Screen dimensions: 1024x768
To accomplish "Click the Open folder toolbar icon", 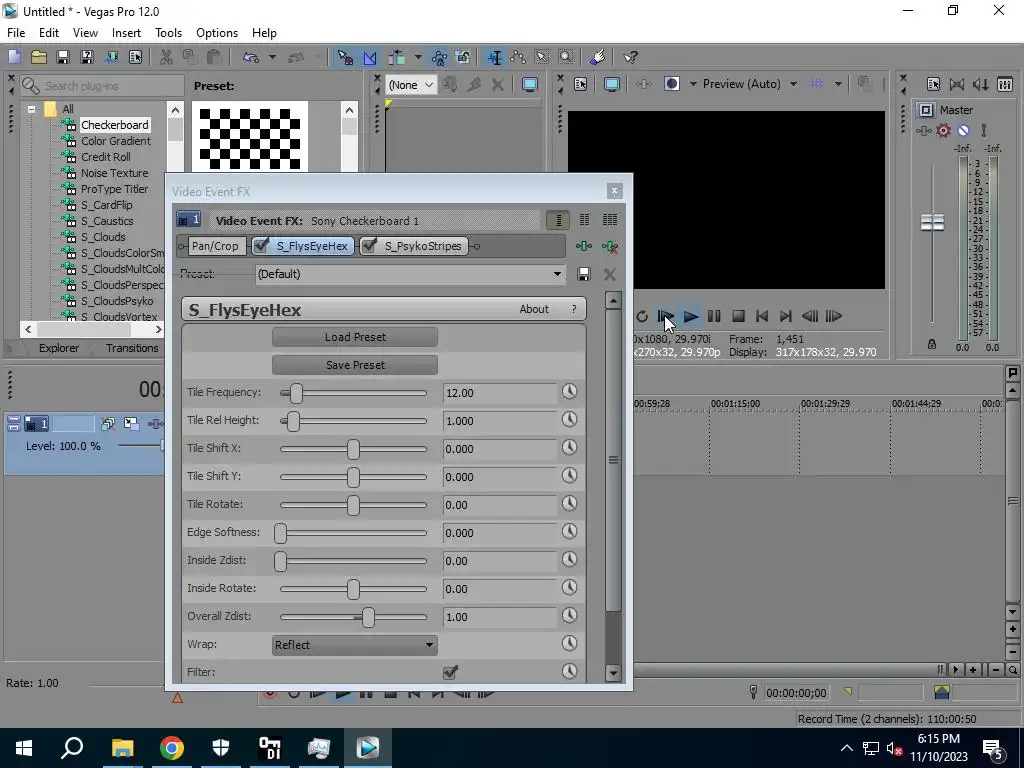I will click(x=39, y=57).
